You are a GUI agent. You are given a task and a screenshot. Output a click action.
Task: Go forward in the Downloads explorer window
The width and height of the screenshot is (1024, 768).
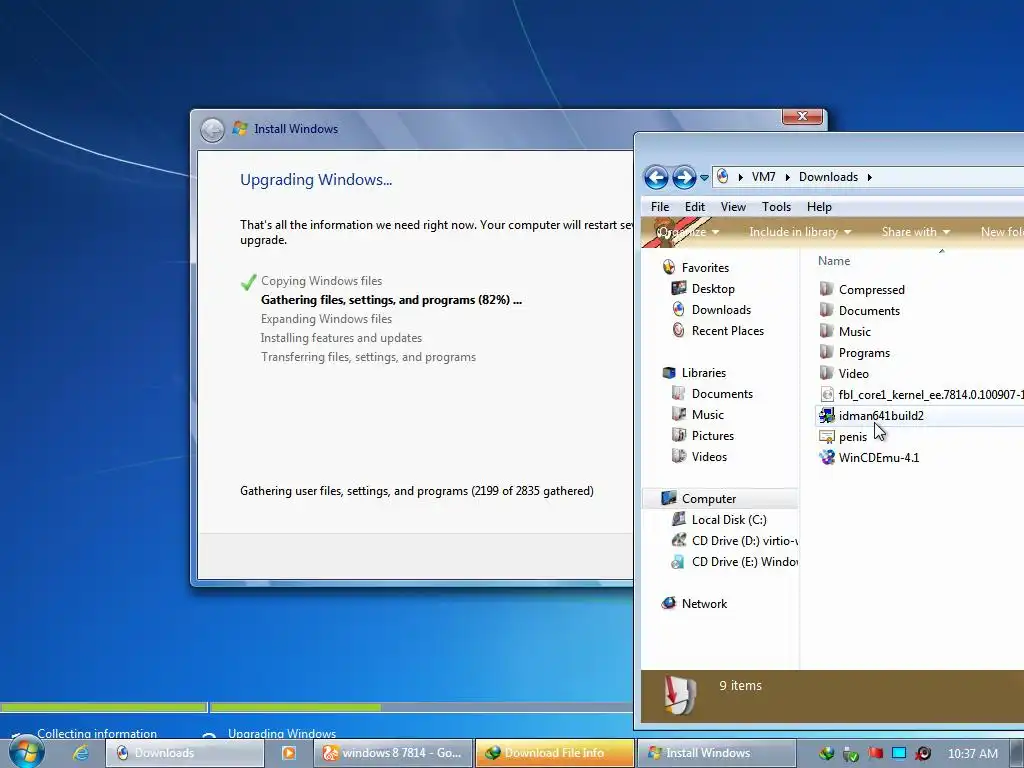coord(684,177)
